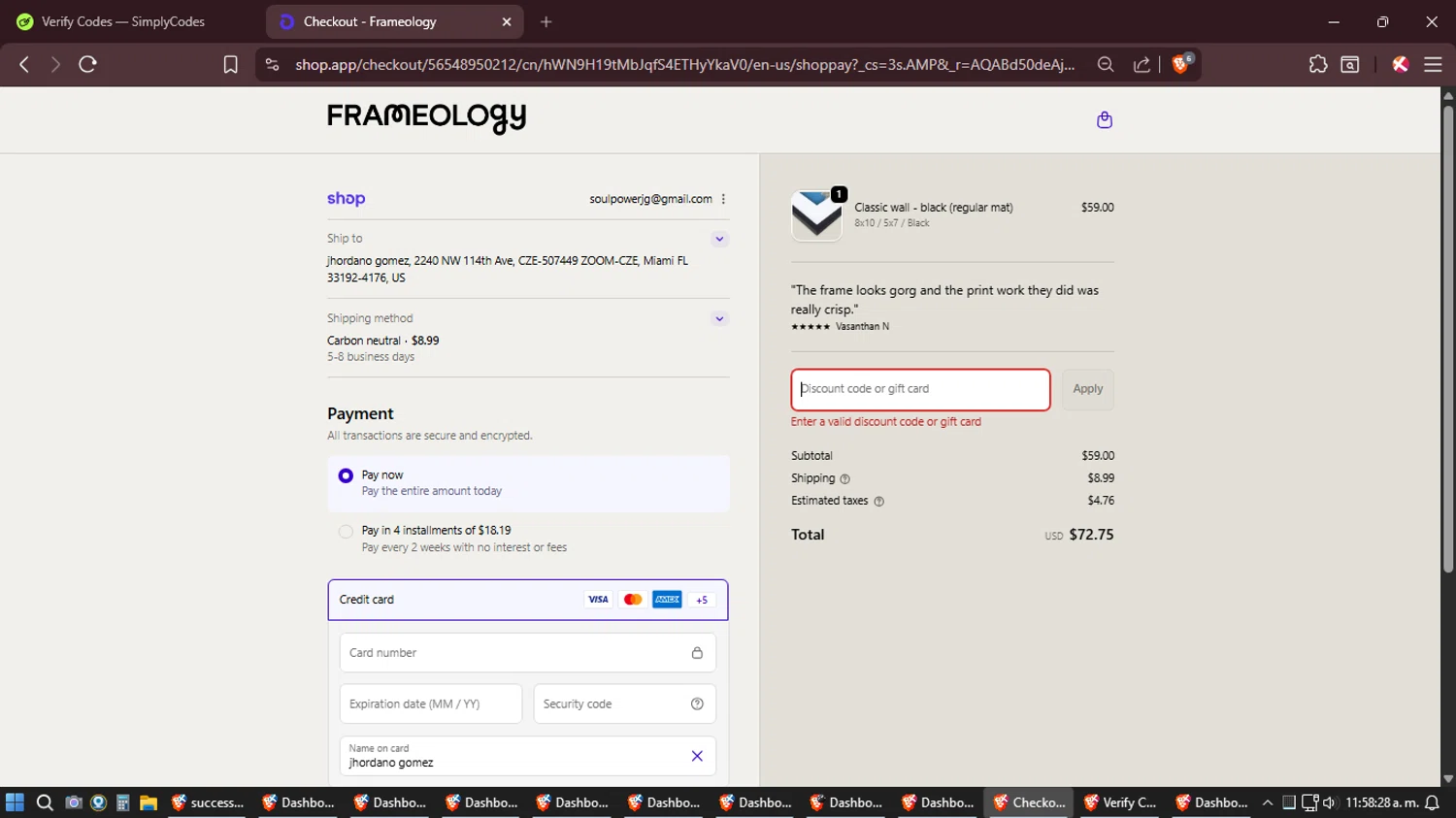Open the volume control in system tray

tap(1329, 802)
